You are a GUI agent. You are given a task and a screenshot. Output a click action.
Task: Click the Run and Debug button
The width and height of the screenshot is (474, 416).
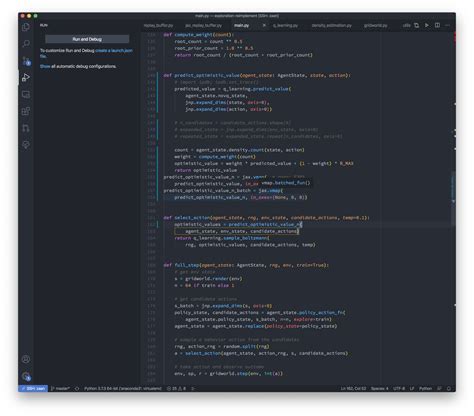[87, 39]
